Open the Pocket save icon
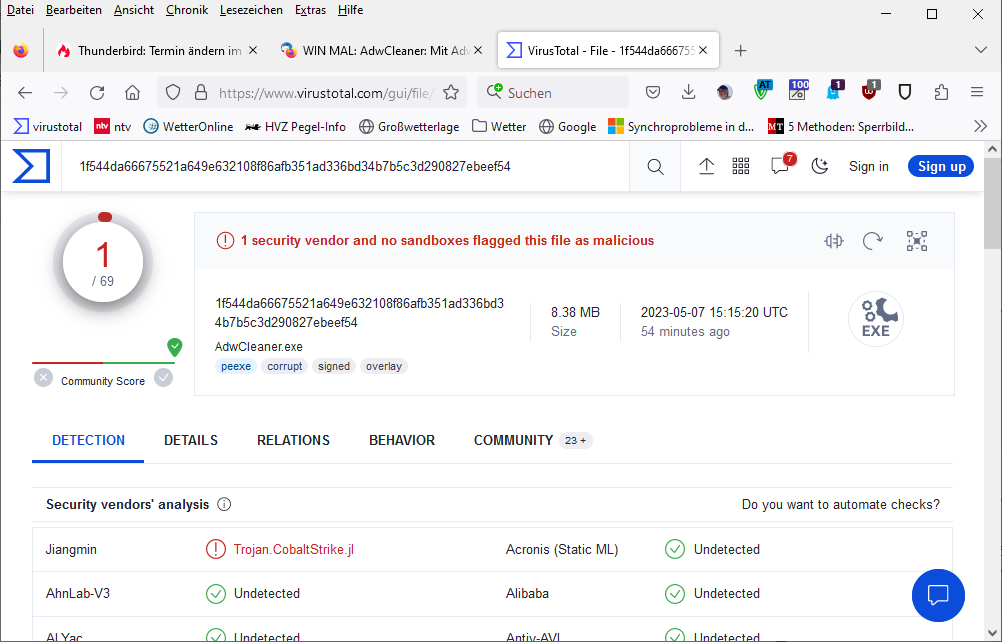The height and width of the screenshot is (642, 1002). (652, 93)
